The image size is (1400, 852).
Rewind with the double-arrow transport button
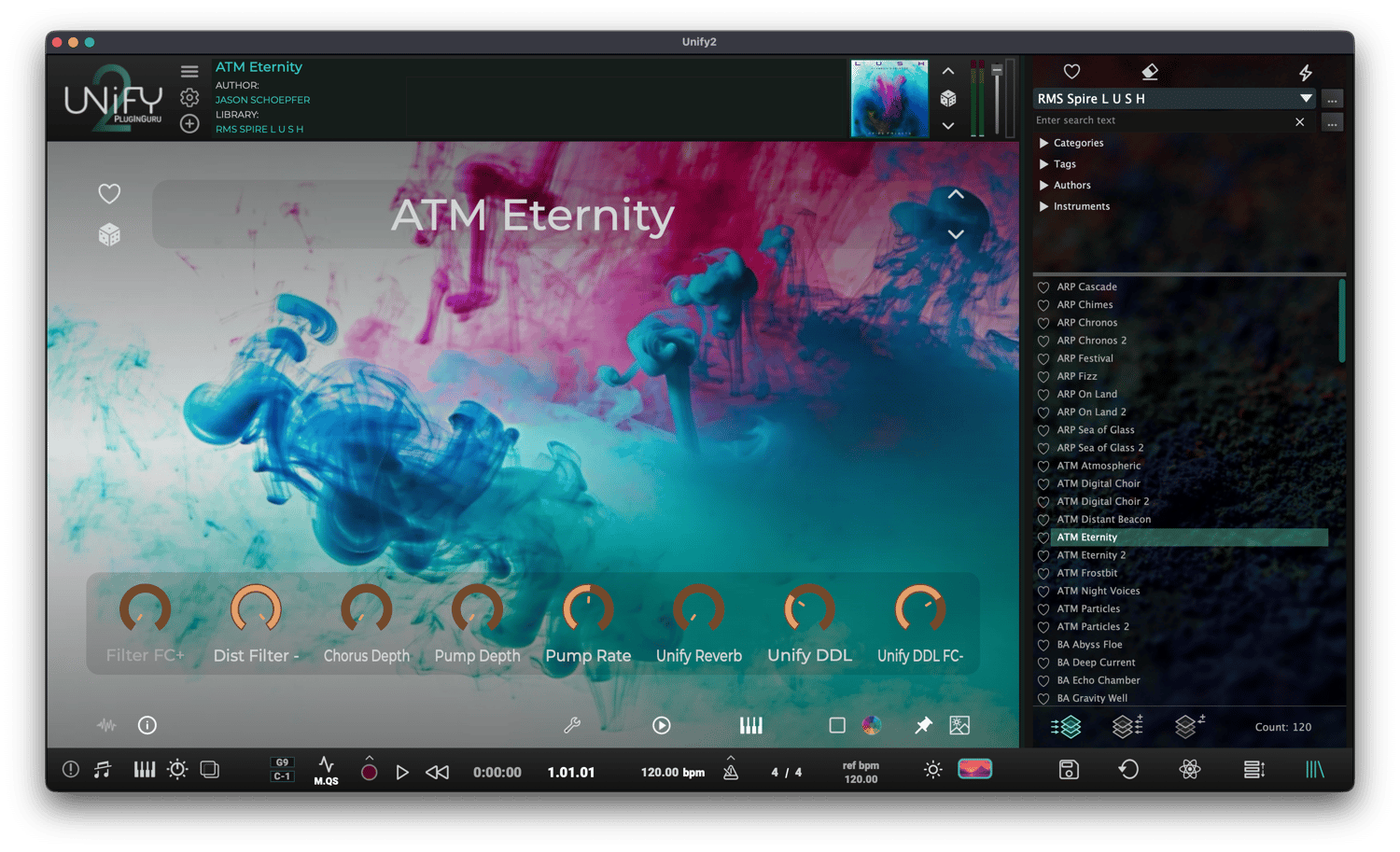[437, 772]
